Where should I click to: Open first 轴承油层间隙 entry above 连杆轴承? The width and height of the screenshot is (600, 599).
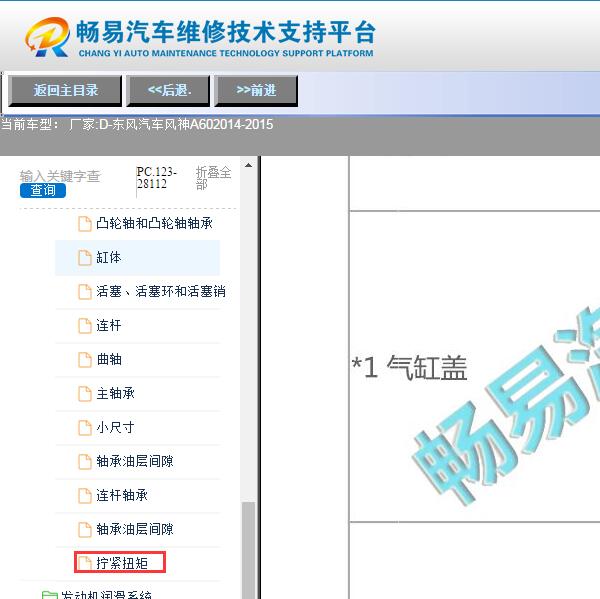[x=135, y=462]
